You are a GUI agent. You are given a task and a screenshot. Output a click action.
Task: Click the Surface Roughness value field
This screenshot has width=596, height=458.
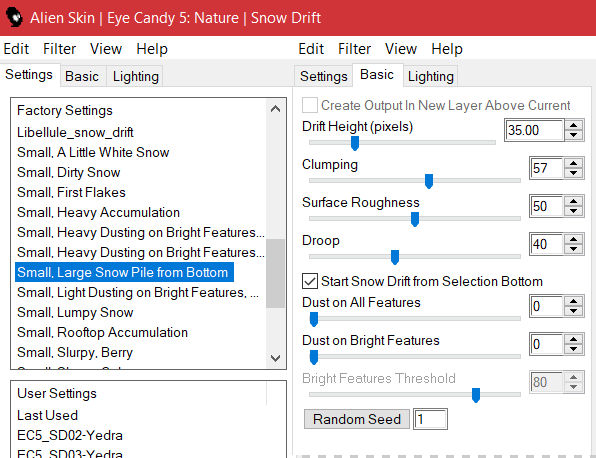(x=547, y=206)
